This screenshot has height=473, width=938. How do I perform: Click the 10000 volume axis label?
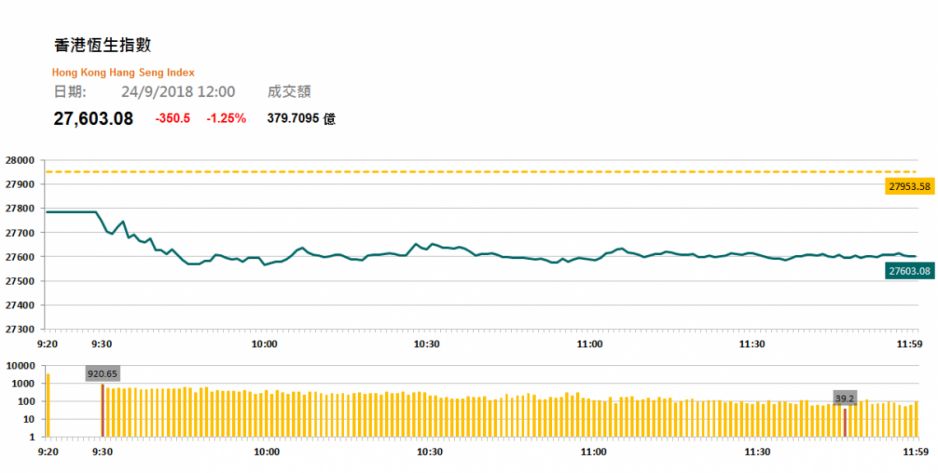pyautogui.click(x=21, y=366)
